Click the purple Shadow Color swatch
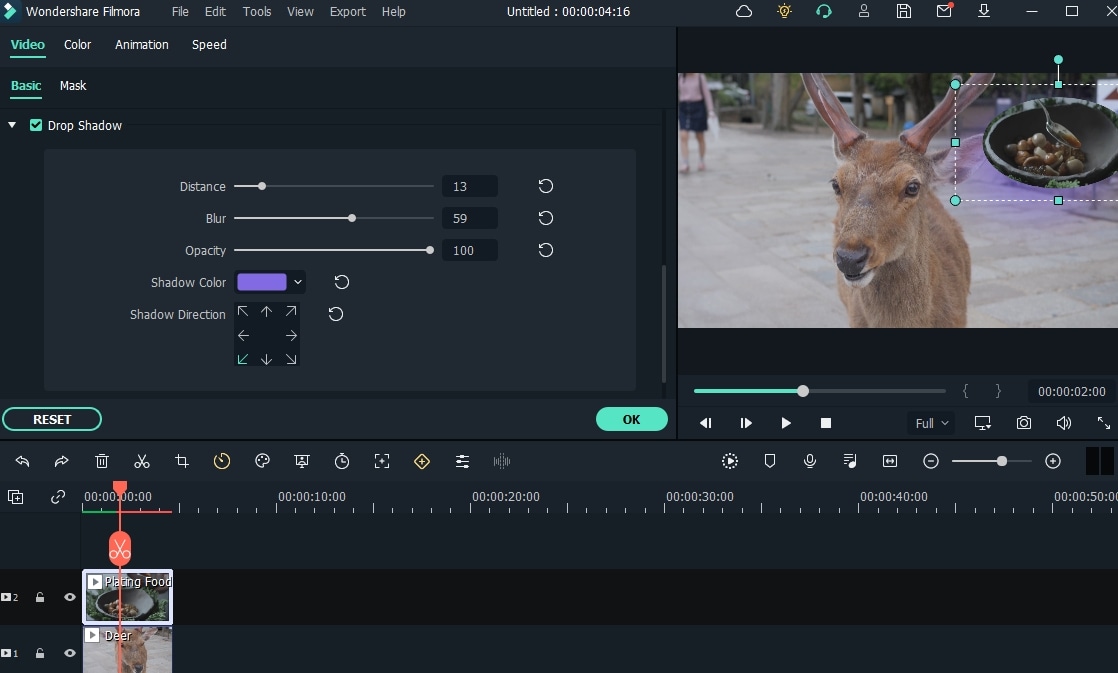The width and height of the screenshot is (1118, 673). [262, 283]
